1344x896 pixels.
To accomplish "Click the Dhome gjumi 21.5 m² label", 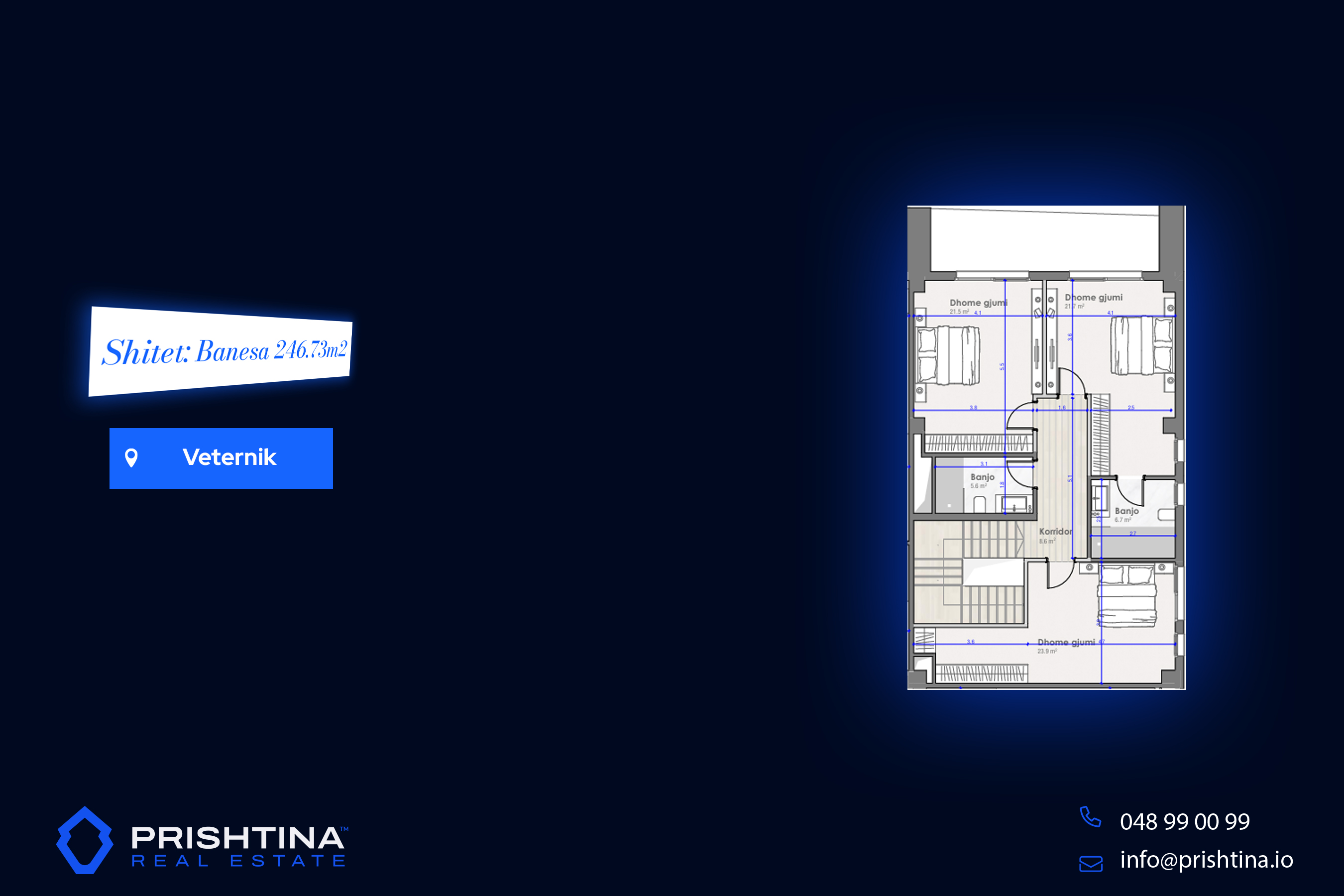I will pos(977,306).
